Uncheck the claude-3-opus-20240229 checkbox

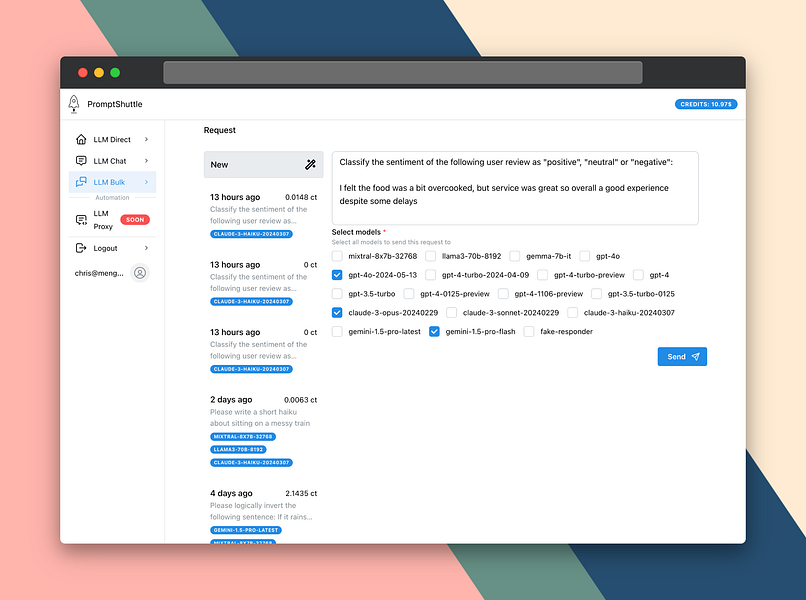[x=337, y=313]
